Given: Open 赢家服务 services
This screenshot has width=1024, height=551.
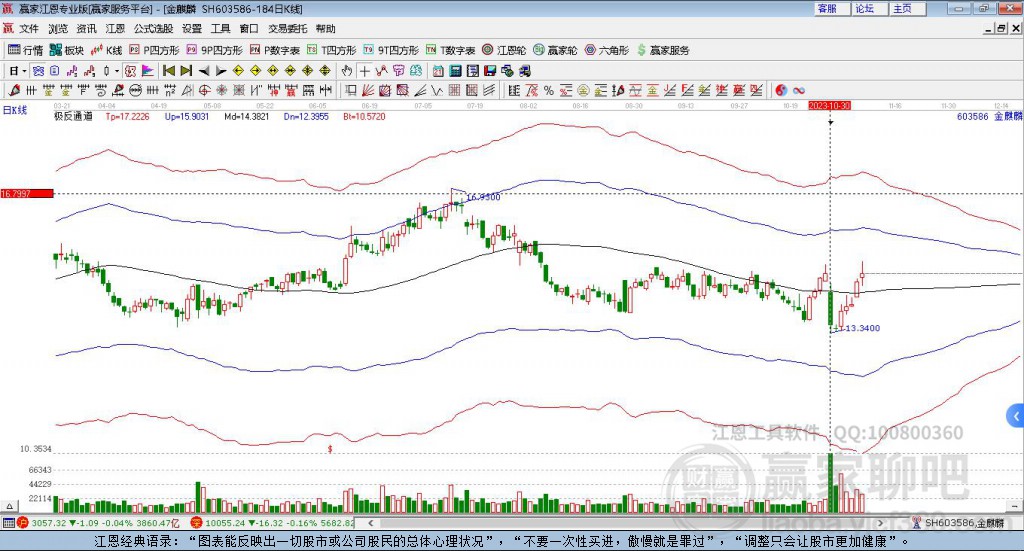Looking at the screenshot, I should point(663,50).
